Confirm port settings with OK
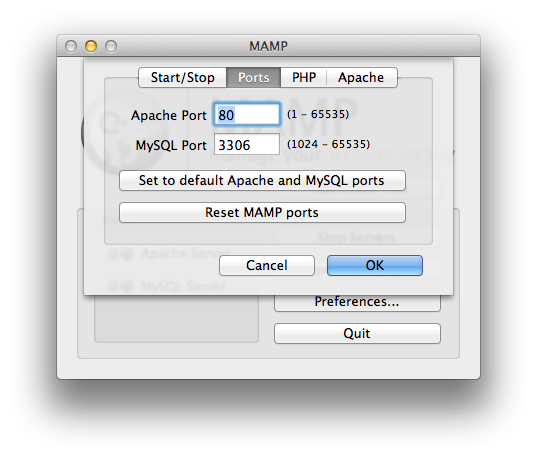The width and height of the screenshot is (537, 458). point(375,265)
